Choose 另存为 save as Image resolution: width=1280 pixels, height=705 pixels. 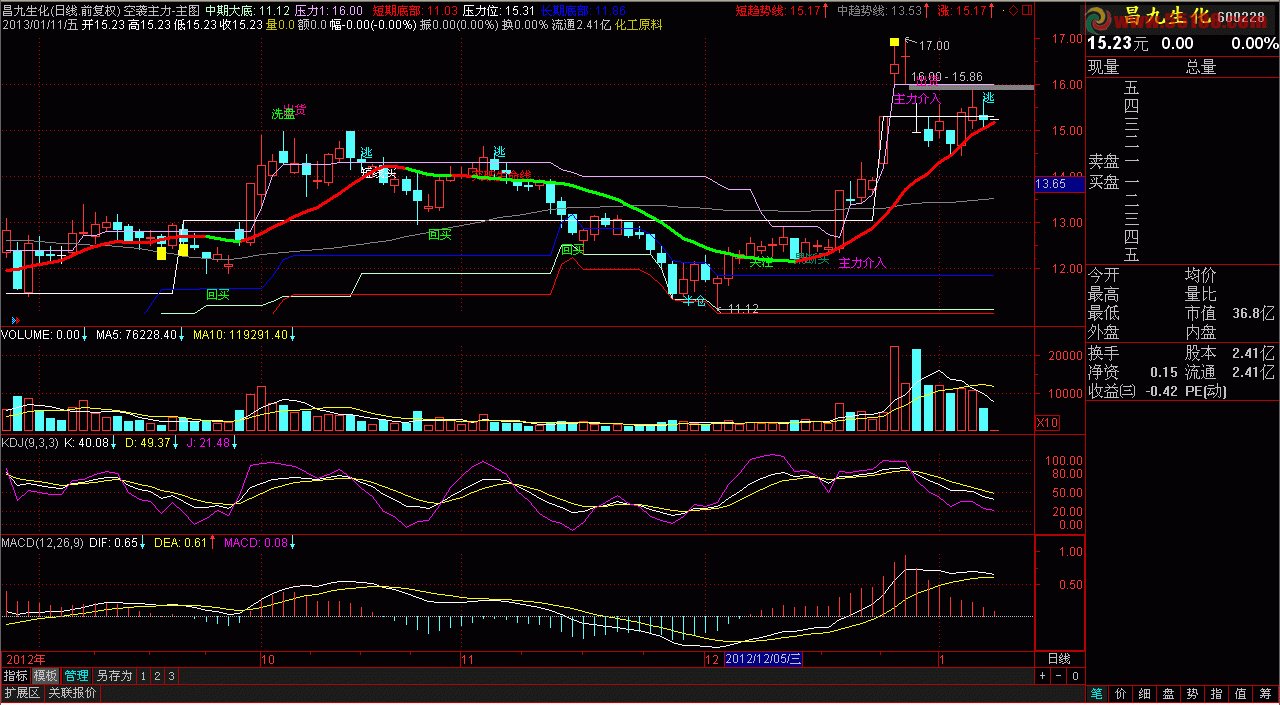coord(115,676)
